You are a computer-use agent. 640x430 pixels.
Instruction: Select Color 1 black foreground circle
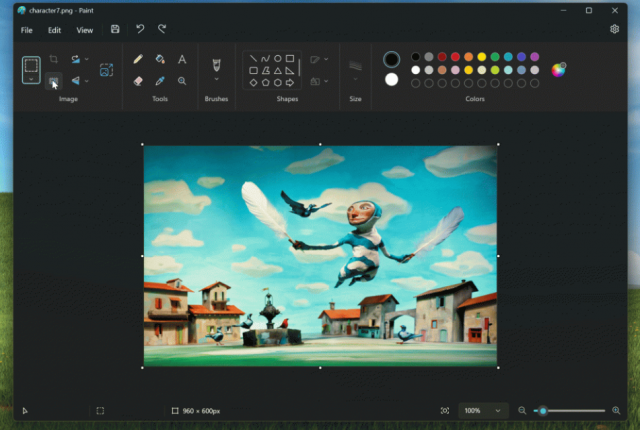[391, 60]
